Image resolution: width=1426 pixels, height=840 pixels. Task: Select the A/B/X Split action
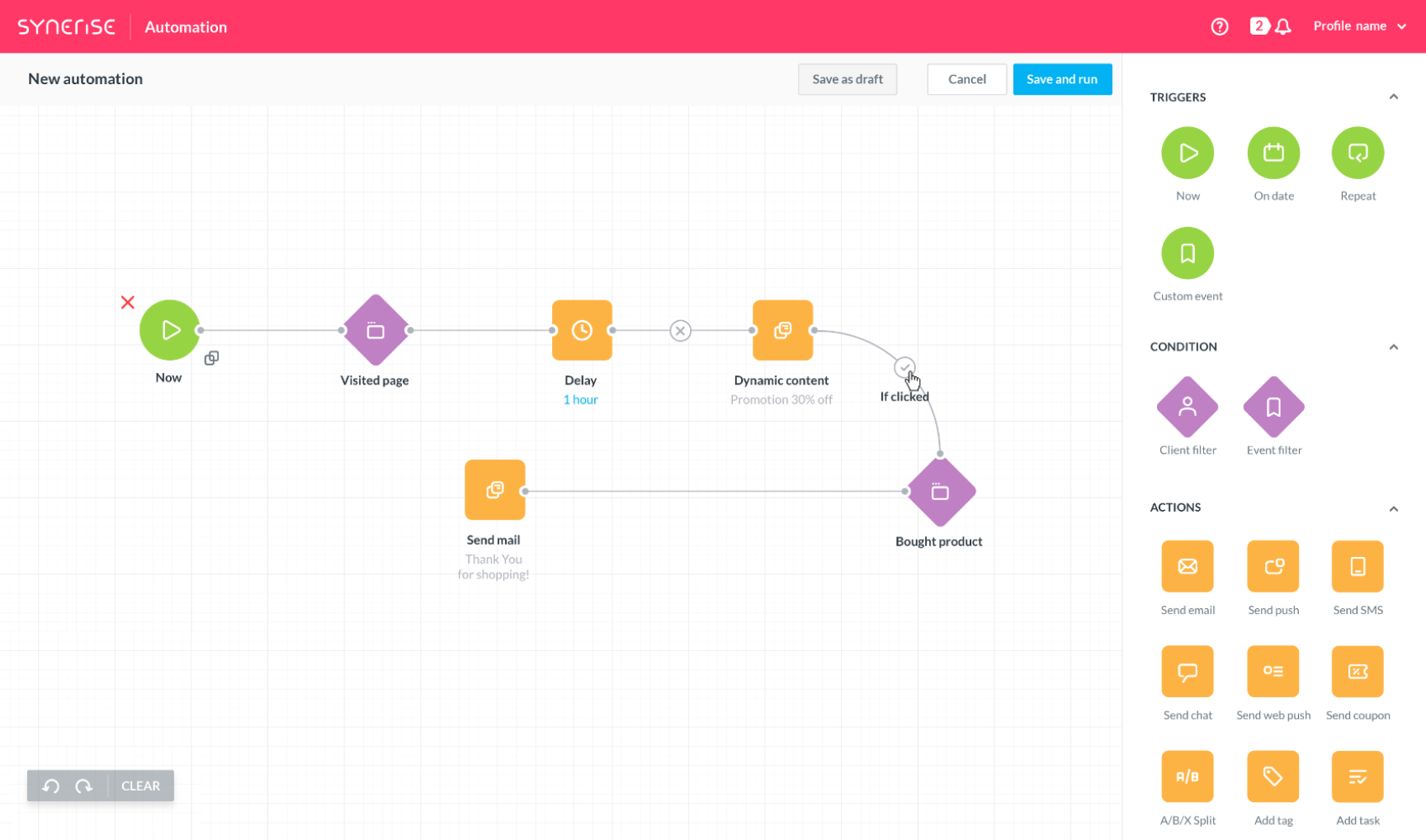click(1187, 776)
